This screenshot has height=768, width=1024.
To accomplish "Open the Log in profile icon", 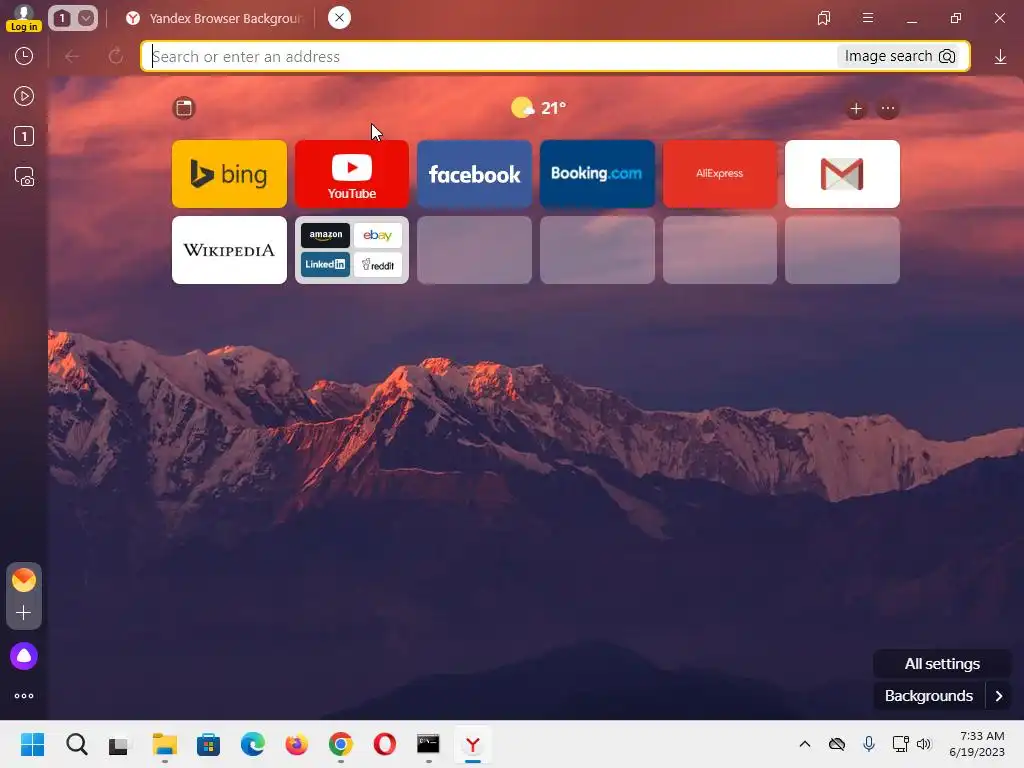I will 24,18.
